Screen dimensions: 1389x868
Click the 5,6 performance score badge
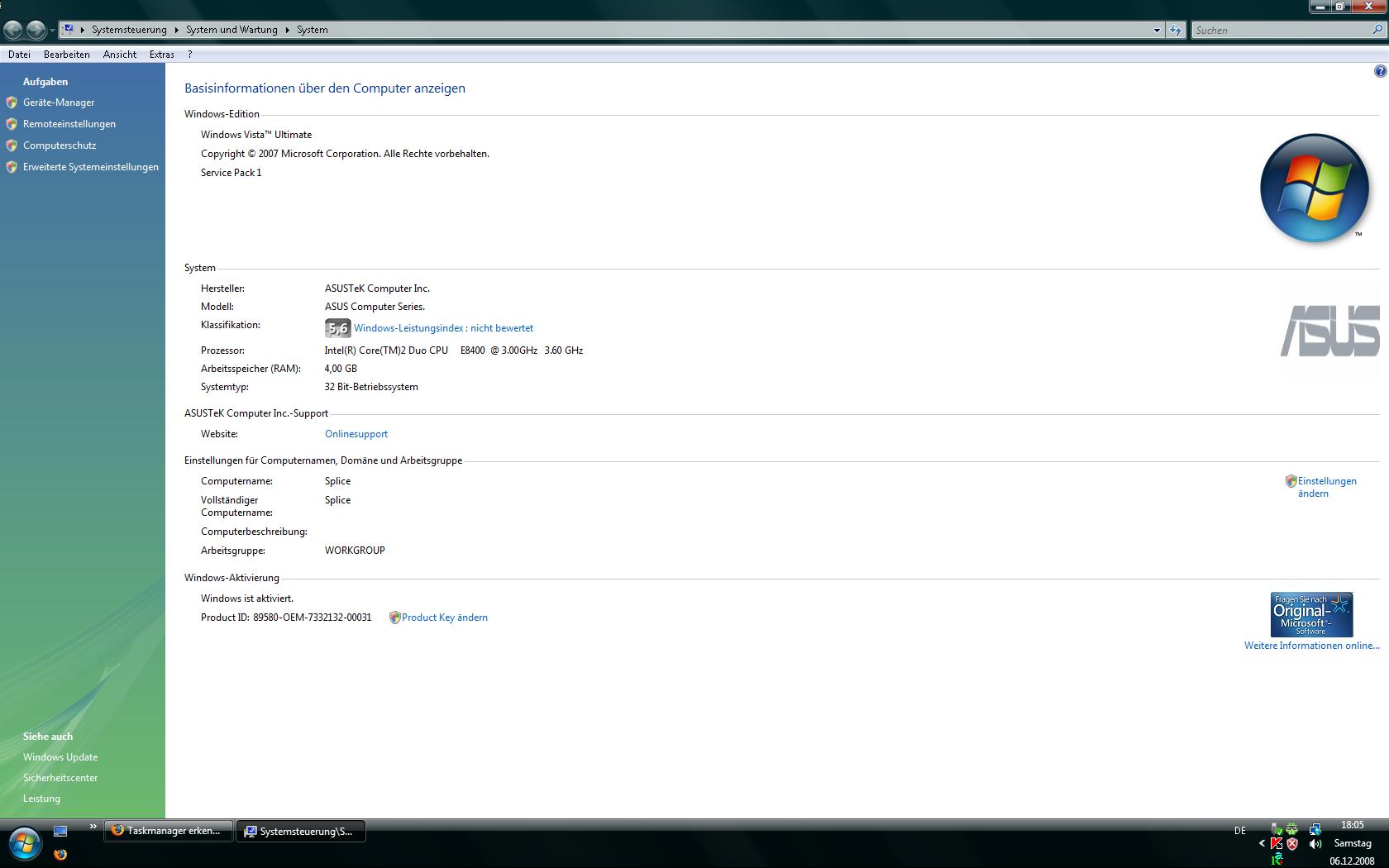(337, 328)
